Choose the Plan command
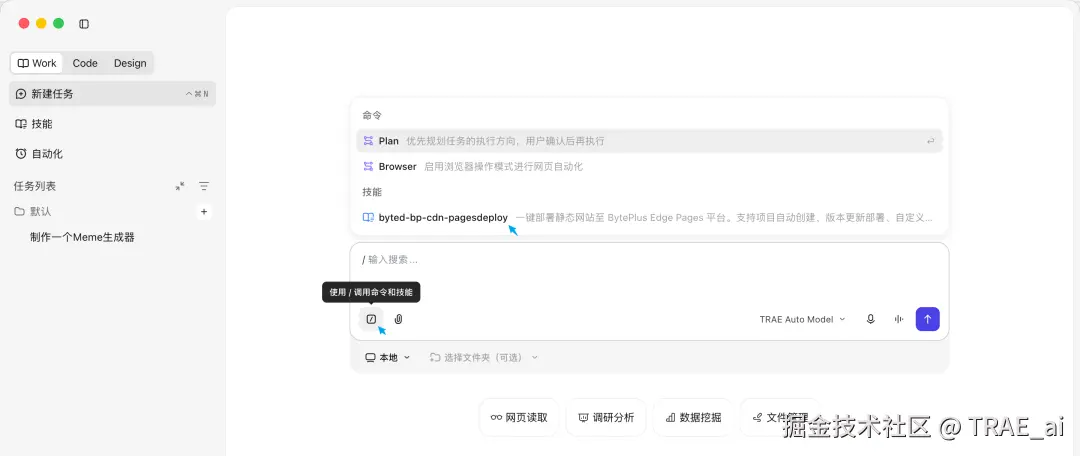Viewport: 1080px width, 456px height. click(649, 141)
